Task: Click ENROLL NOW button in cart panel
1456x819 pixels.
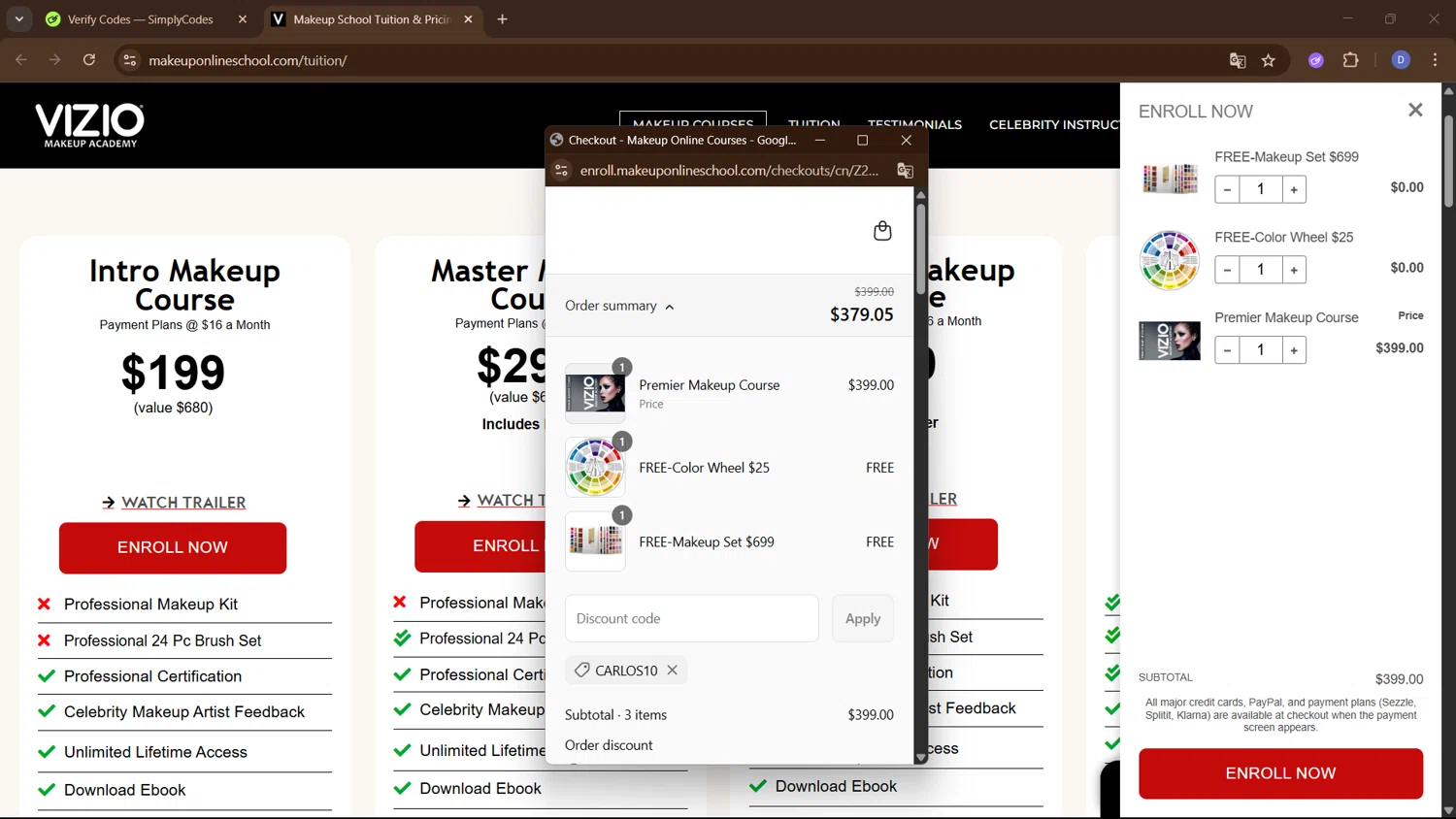Action: (x=1280, y=773)
